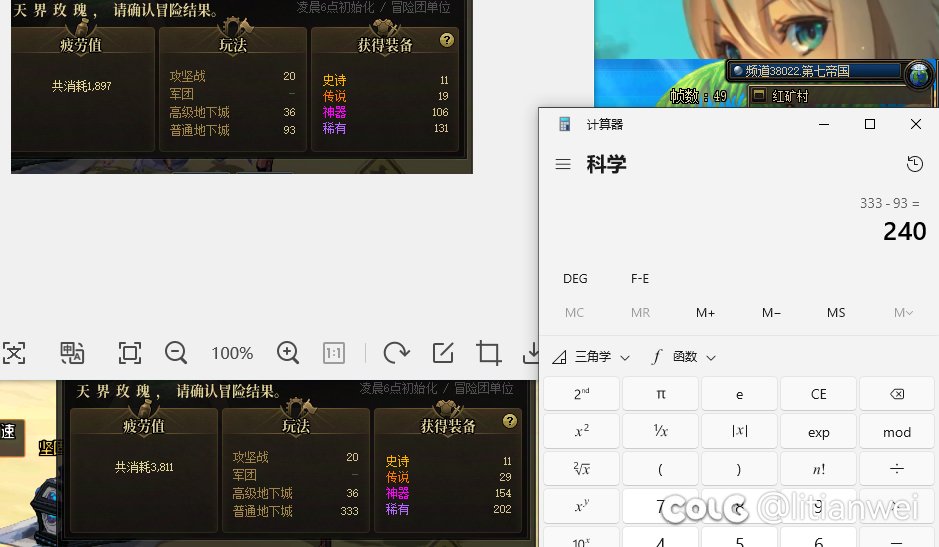Click the number 5 key

[x=740, y=539]
